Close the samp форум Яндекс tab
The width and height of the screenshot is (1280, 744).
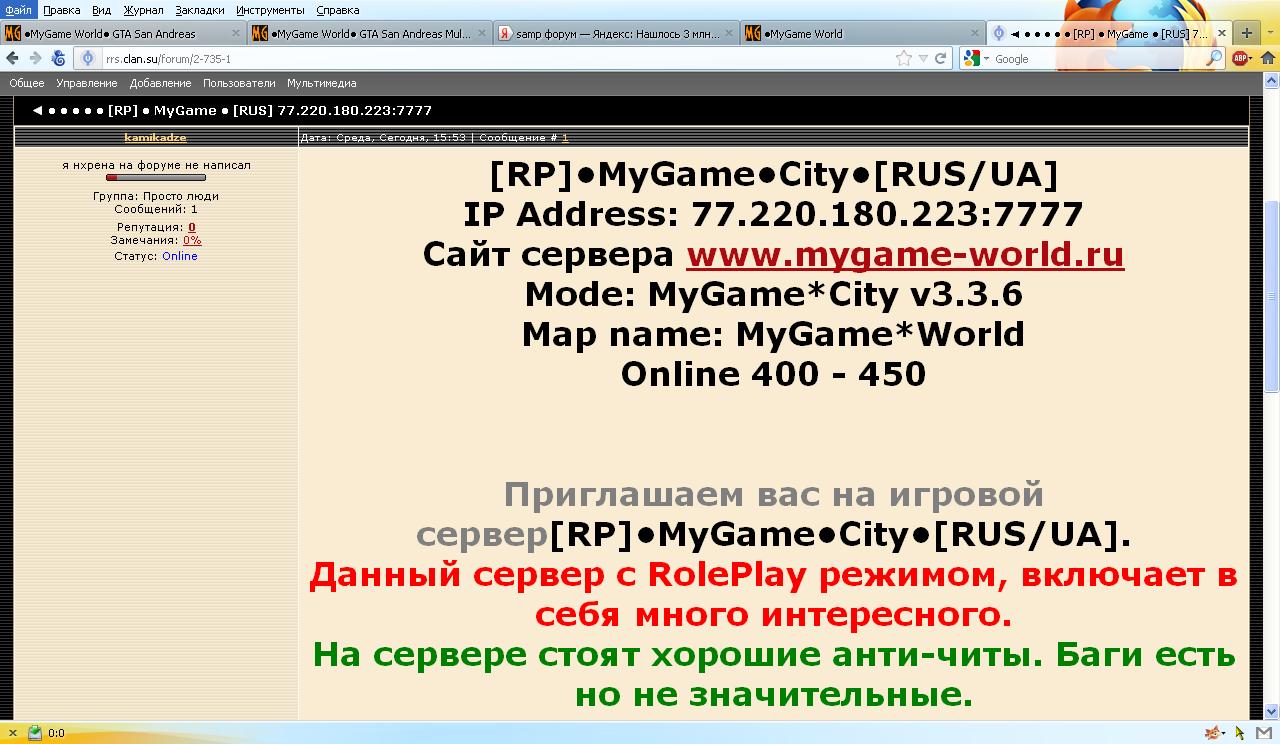(729, 33)
